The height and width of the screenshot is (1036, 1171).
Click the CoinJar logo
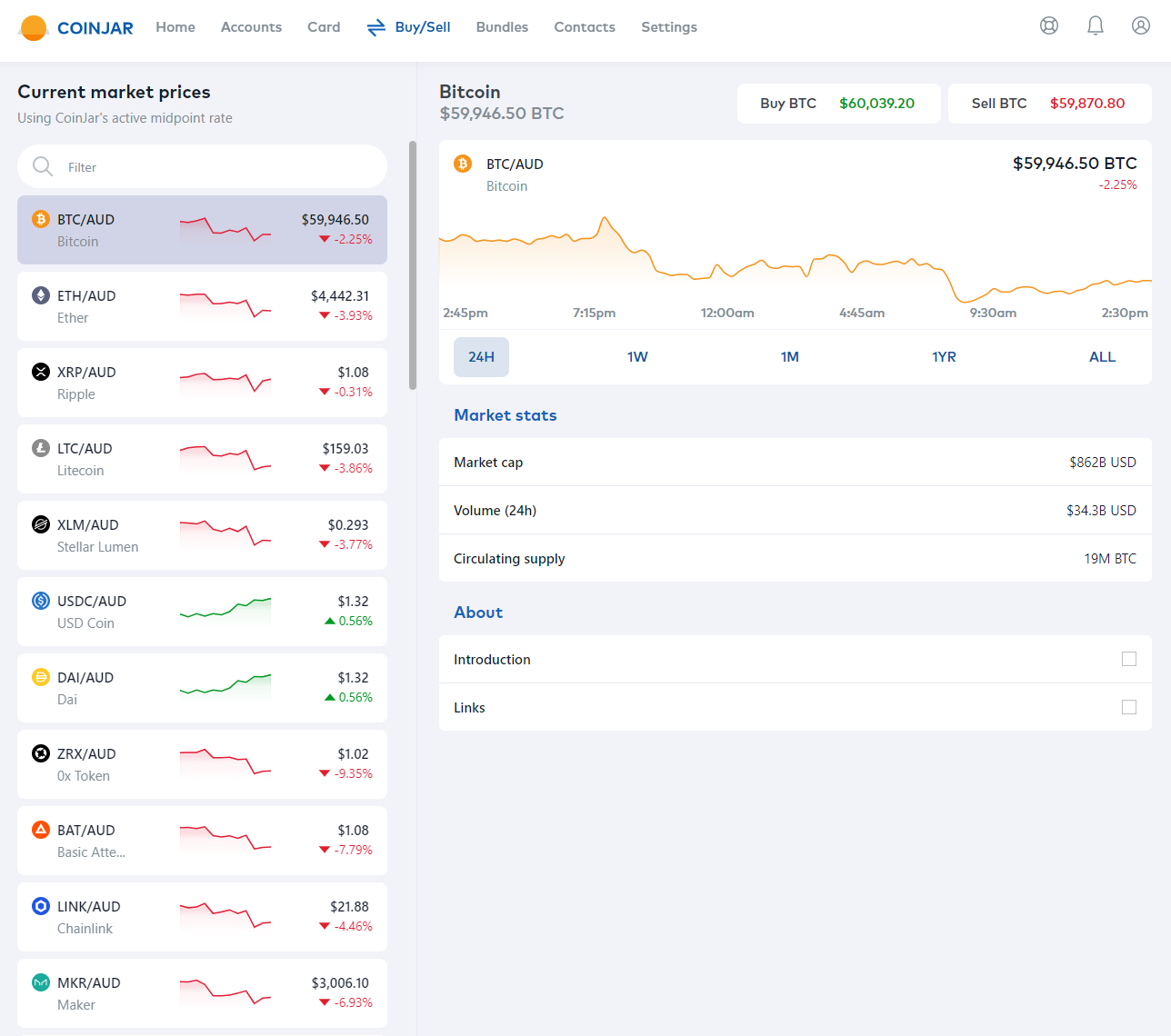coord(76,27)
